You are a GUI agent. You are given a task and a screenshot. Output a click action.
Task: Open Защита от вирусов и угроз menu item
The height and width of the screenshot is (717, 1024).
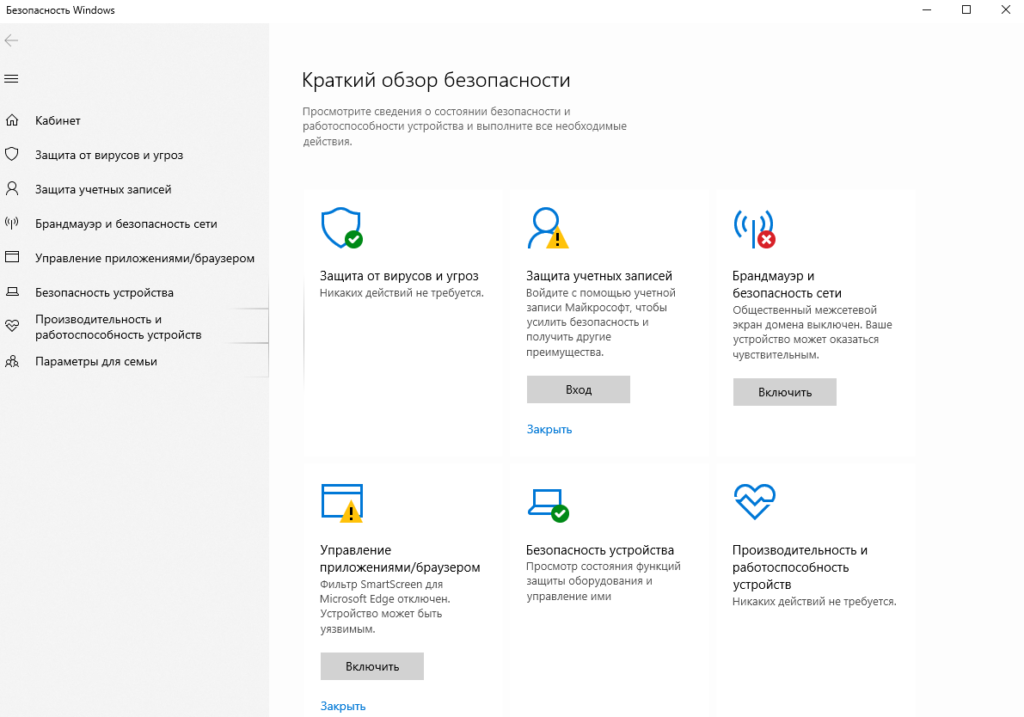point(109,155)
